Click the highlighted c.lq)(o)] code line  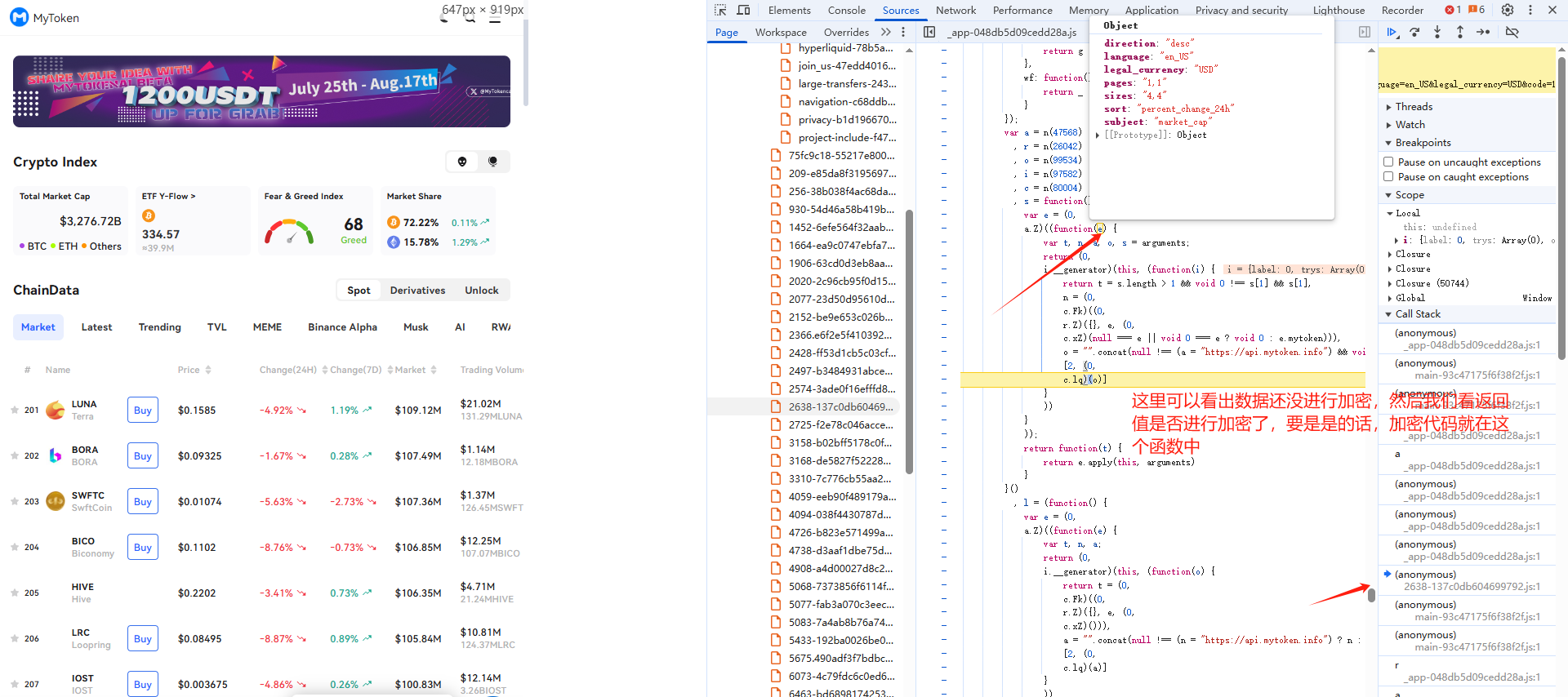click(1163, 380)
